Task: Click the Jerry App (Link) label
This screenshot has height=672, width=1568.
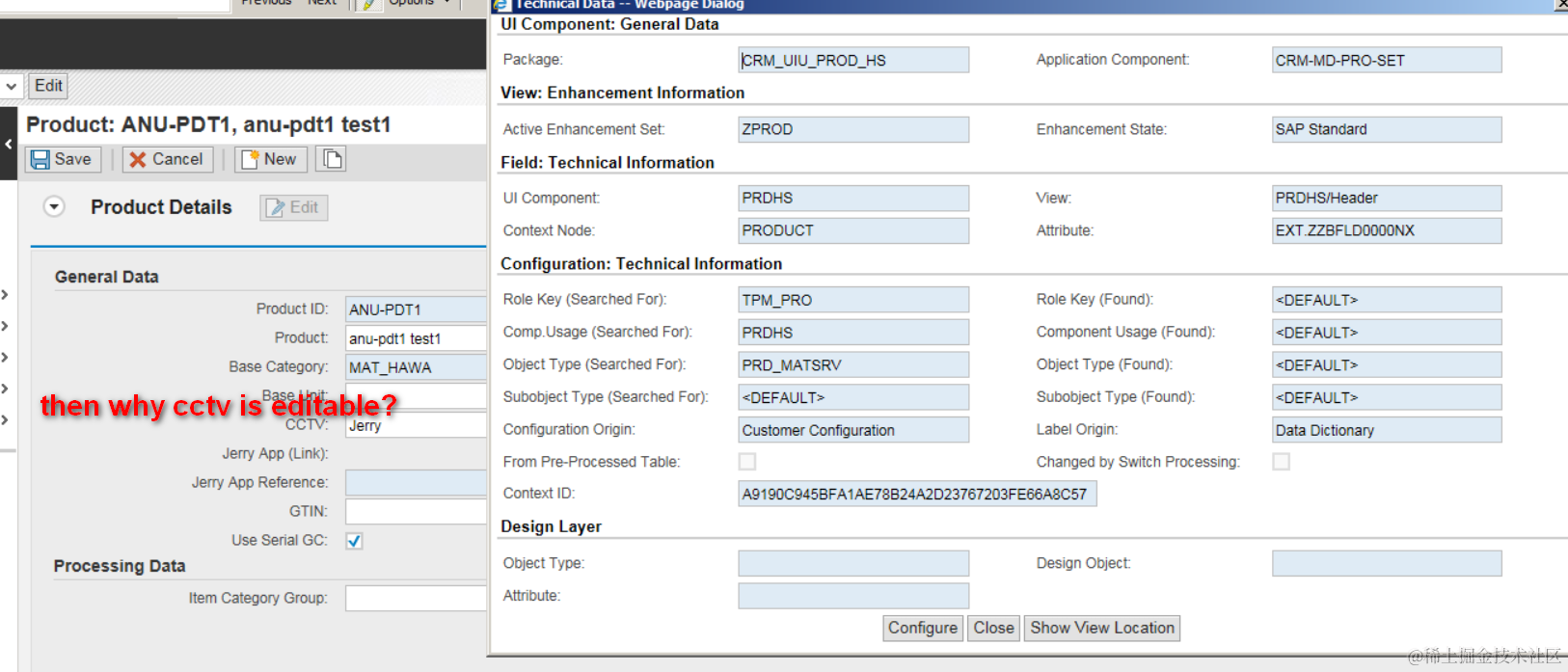Action: (x=275, y=453)
